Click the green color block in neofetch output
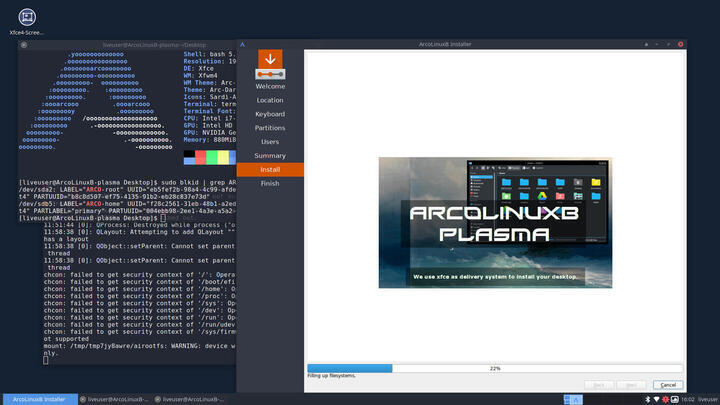This screenshot has width=720, height=405. pos(212,158)
